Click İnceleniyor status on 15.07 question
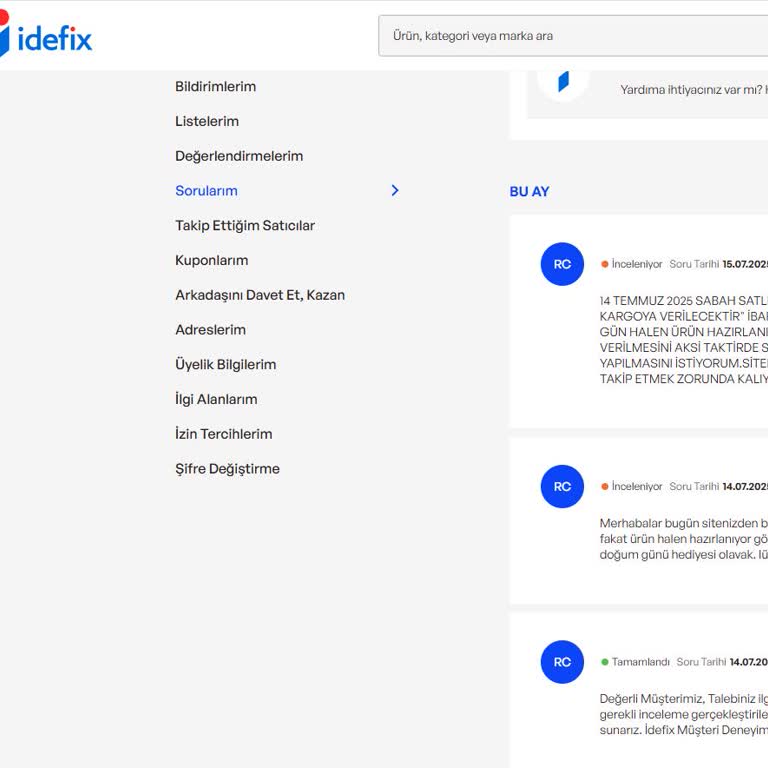This screenshot has height=768, width=768. pyautogui.click(x=632, y=264)
